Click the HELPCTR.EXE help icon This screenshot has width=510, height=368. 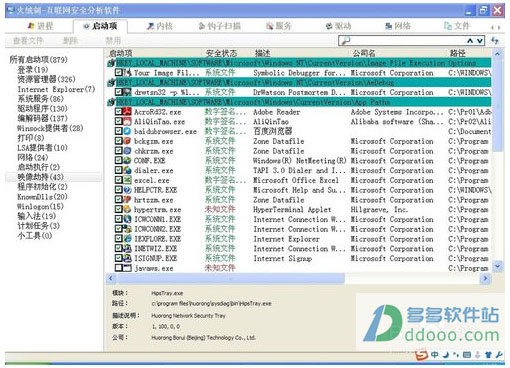127,190
